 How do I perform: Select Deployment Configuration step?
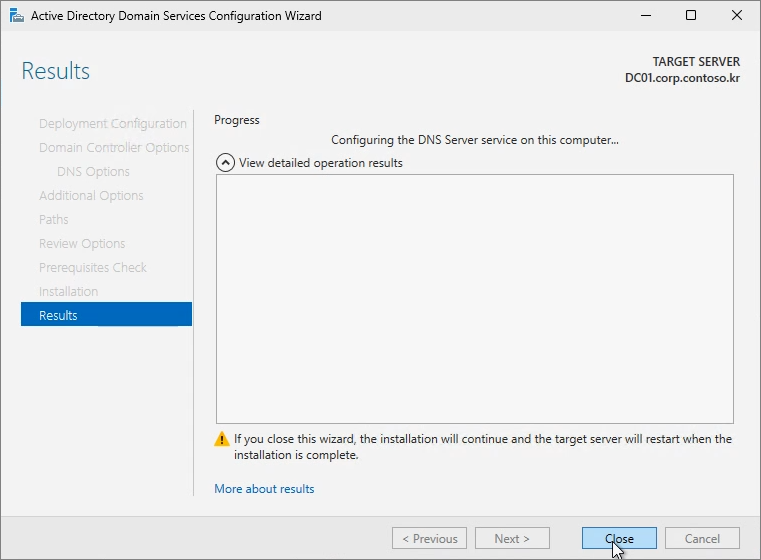point(113,123)
